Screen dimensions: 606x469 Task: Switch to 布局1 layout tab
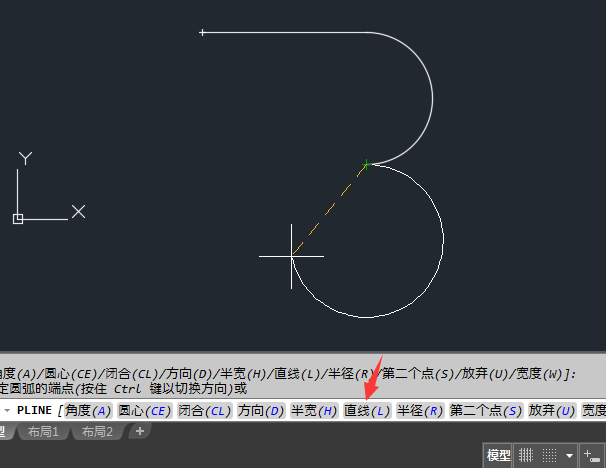[x=43, y=431]
